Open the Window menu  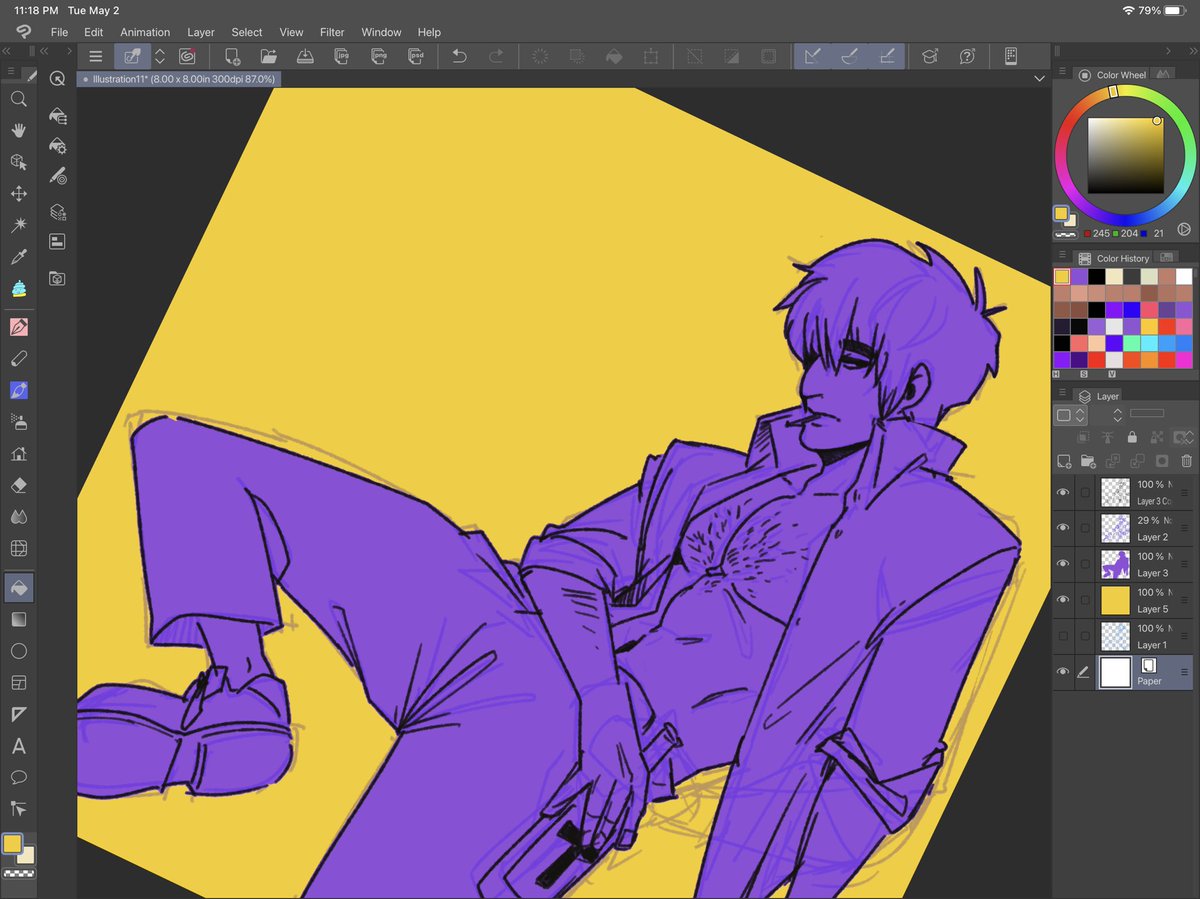(381, 32)
